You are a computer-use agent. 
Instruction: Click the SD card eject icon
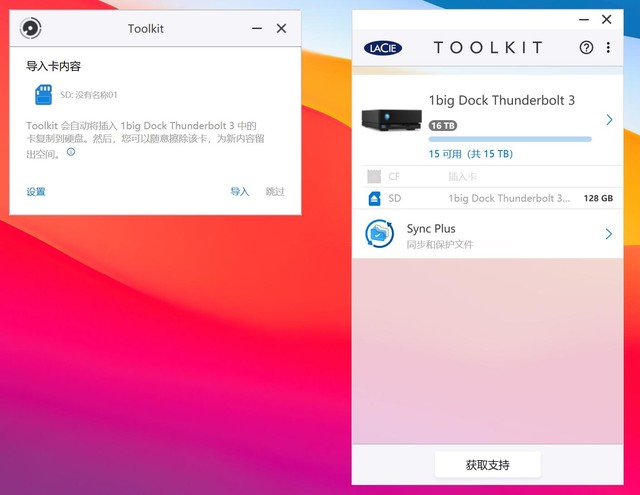374,198
